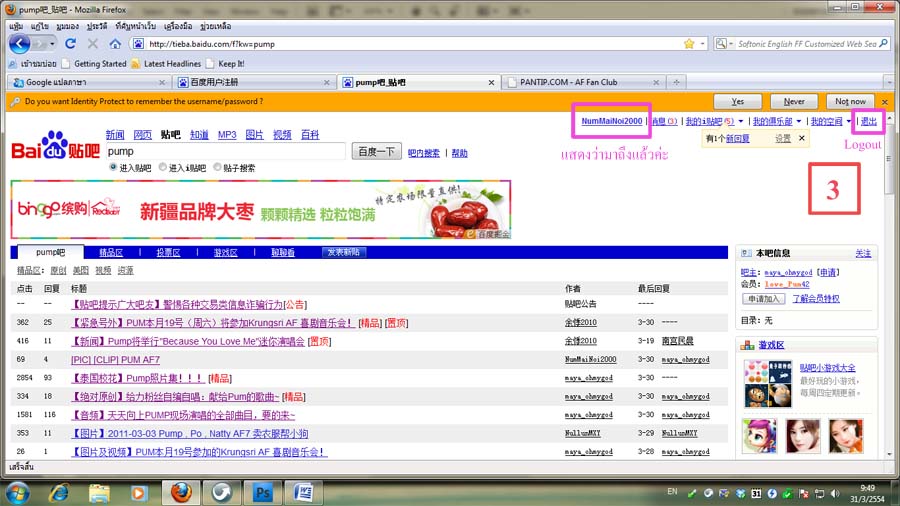
Task: Click Never on the Identity Protect bar
Action: 794,102
